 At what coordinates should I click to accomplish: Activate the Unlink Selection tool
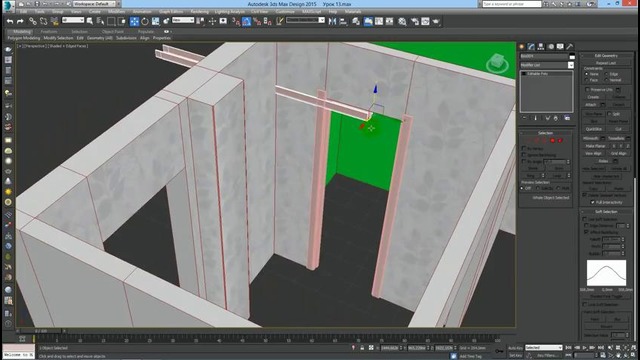pos(43,21)
